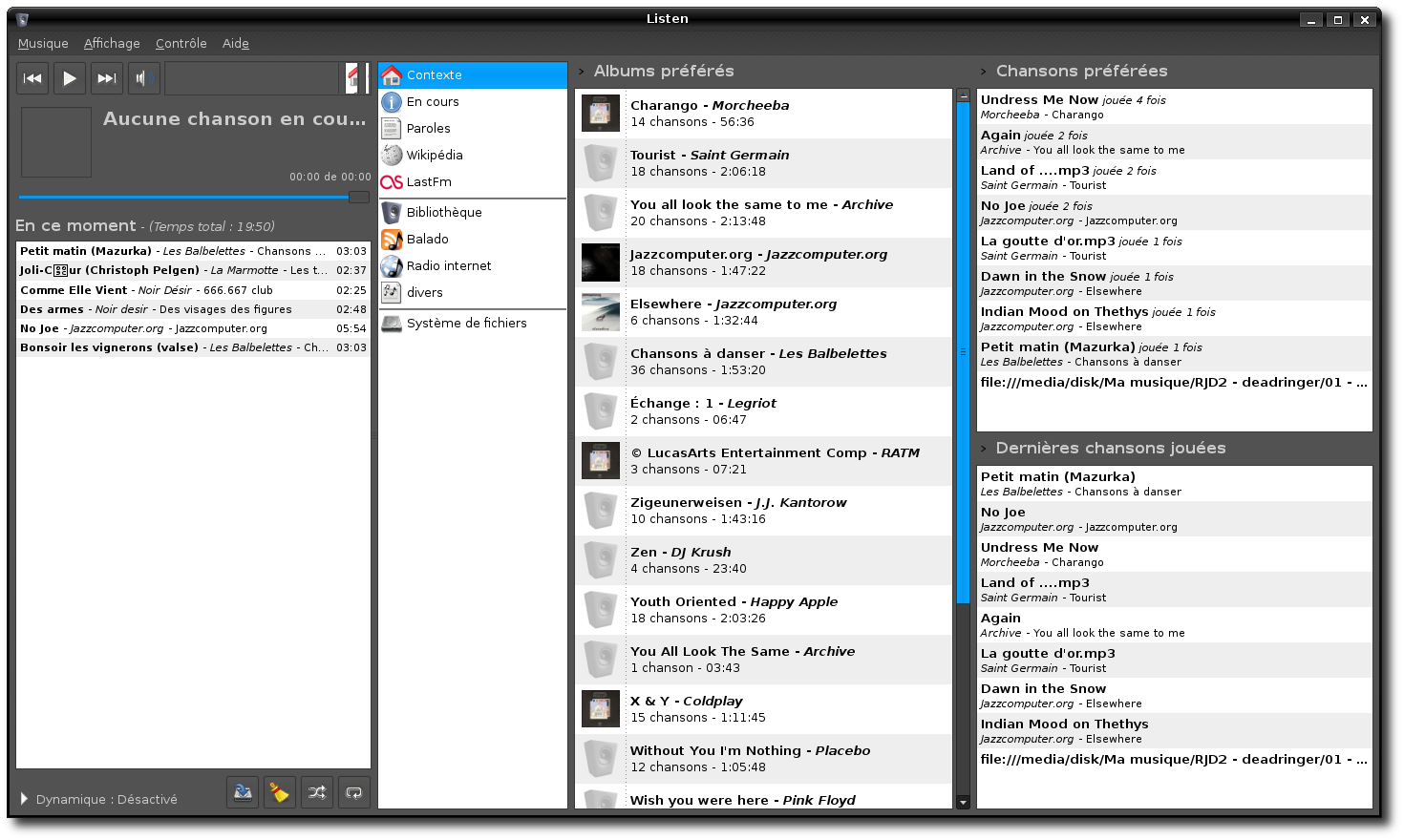
Task: Select album 'Chansons à danser - Les Balbelettes'
Action: pyautogui.click(x=764, y=362)
